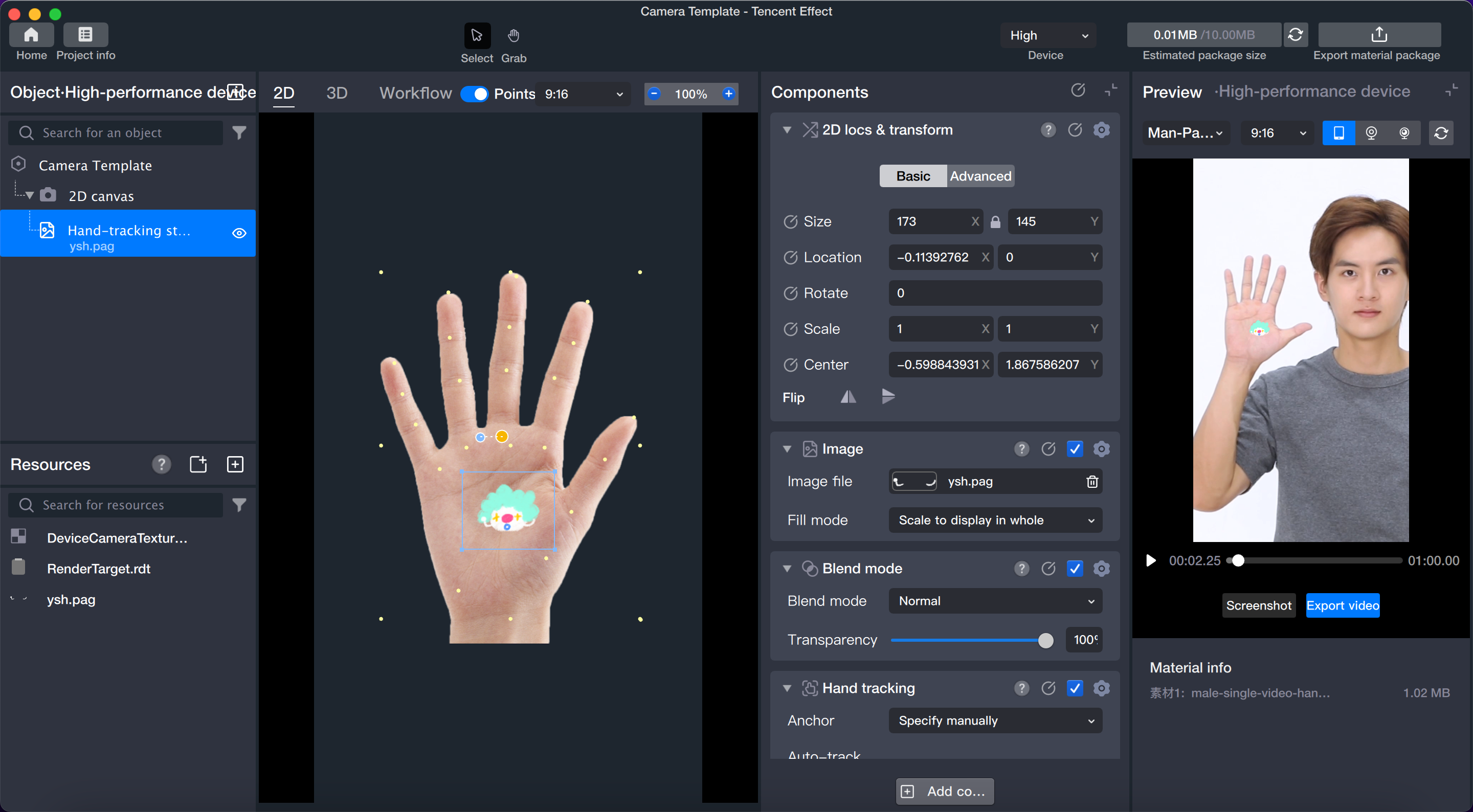Click the add resource plus icon
Screen dimensions: 1473x812
coord(235,464)
